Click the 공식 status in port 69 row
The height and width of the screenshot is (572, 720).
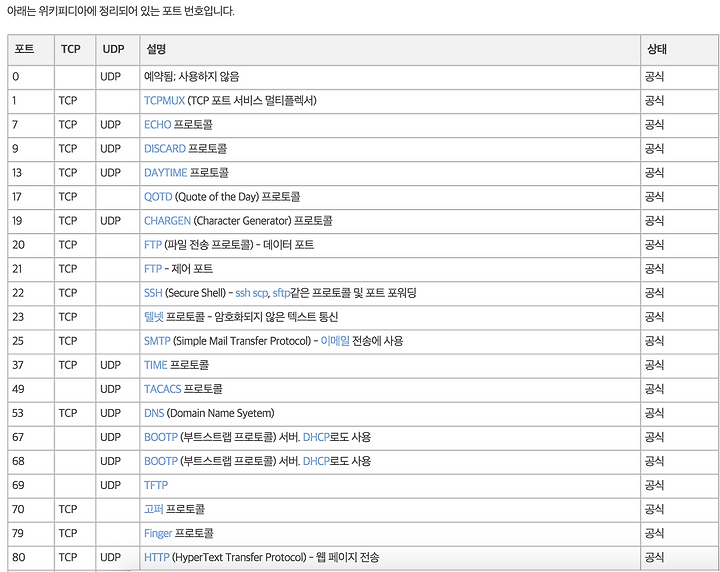tap(654, 485)
